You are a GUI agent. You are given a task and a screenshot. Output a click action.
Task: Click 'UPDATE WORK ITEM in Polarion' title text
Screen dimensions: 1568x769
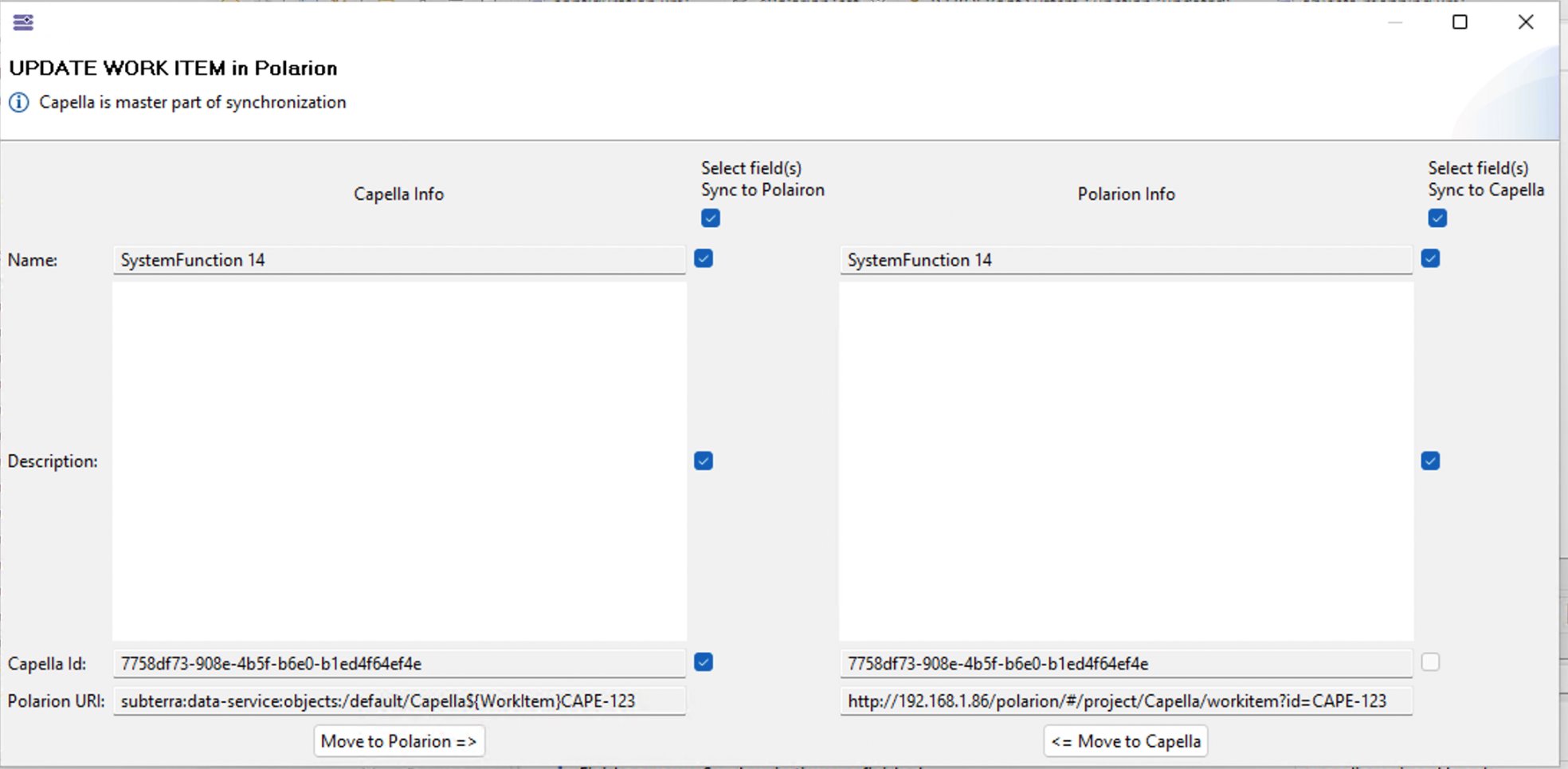[x=173, y=69]
